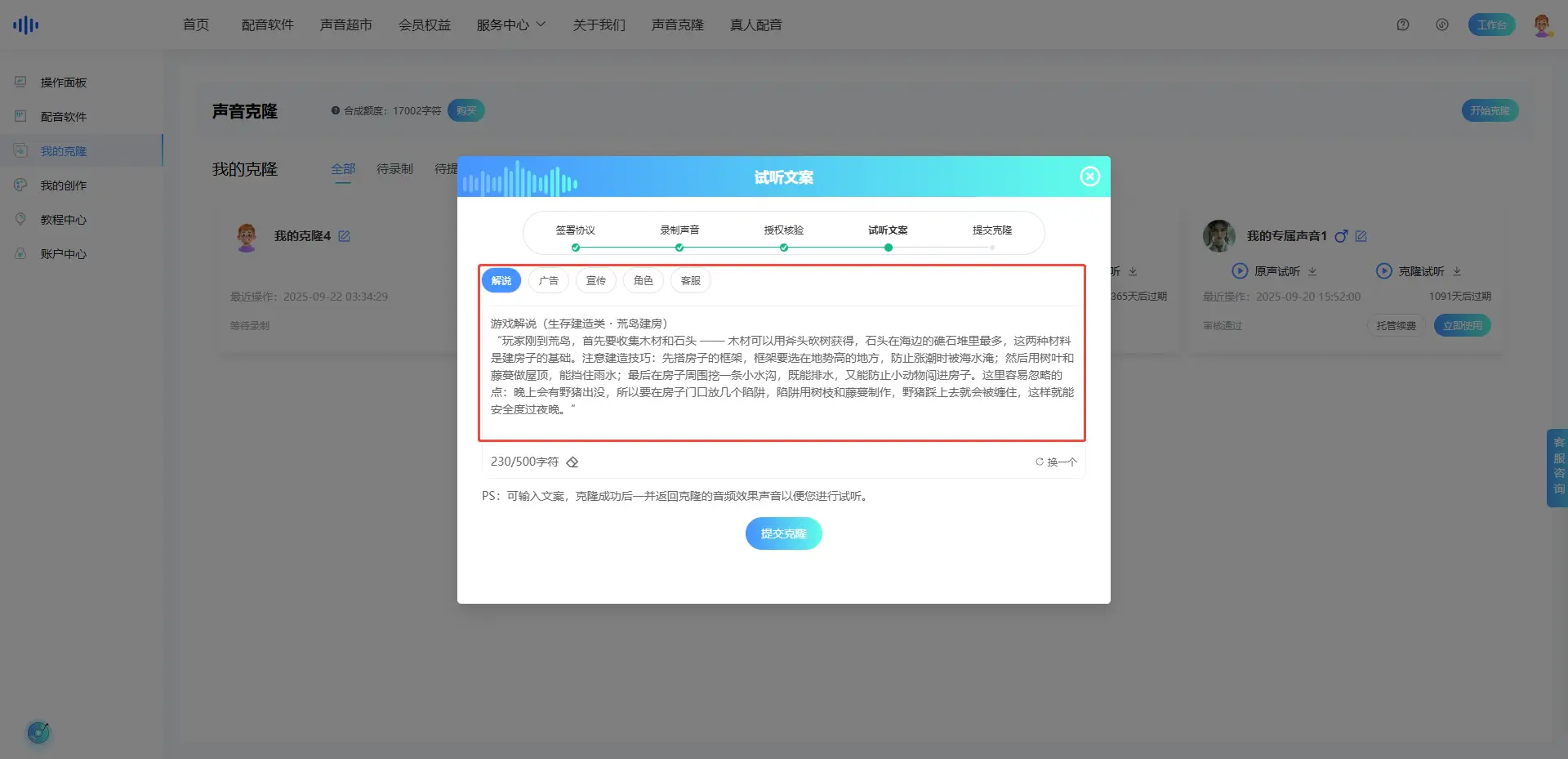The image size is (1568, 759).
Task: Select the 广告 script category
Action: pos(549,281)
